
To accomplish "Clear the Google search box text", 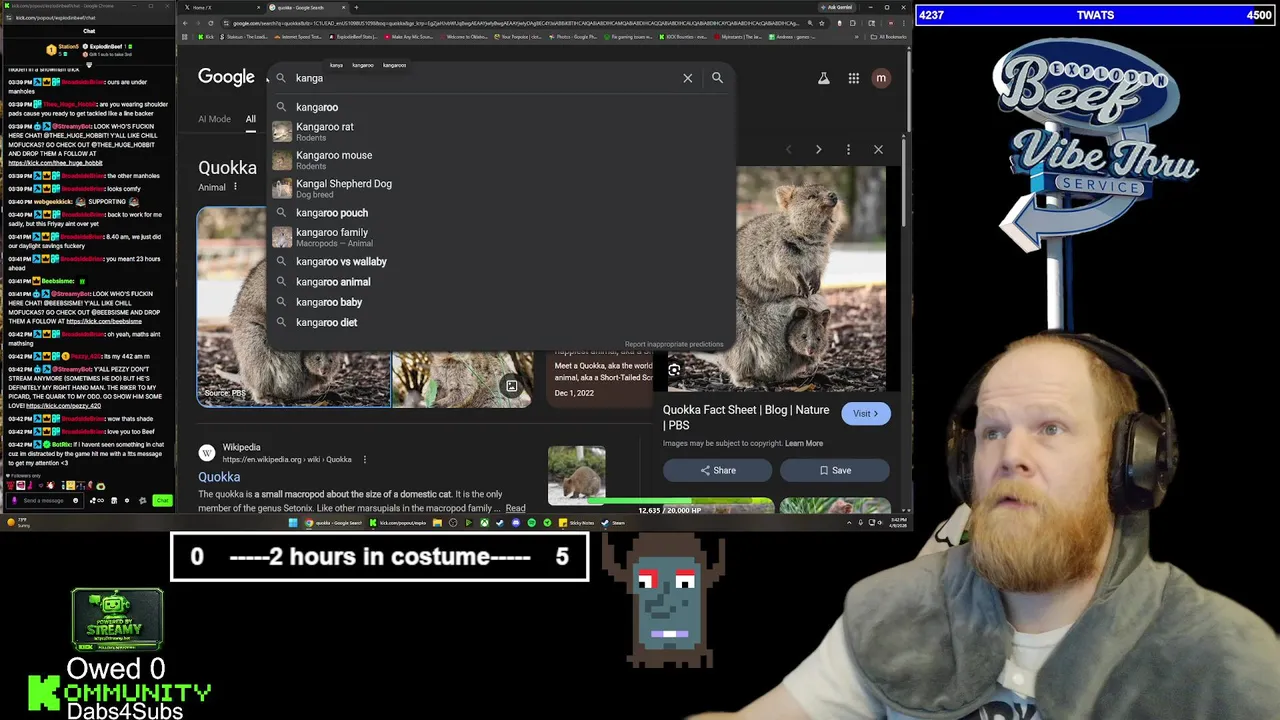I will click(x=687, y=78).
